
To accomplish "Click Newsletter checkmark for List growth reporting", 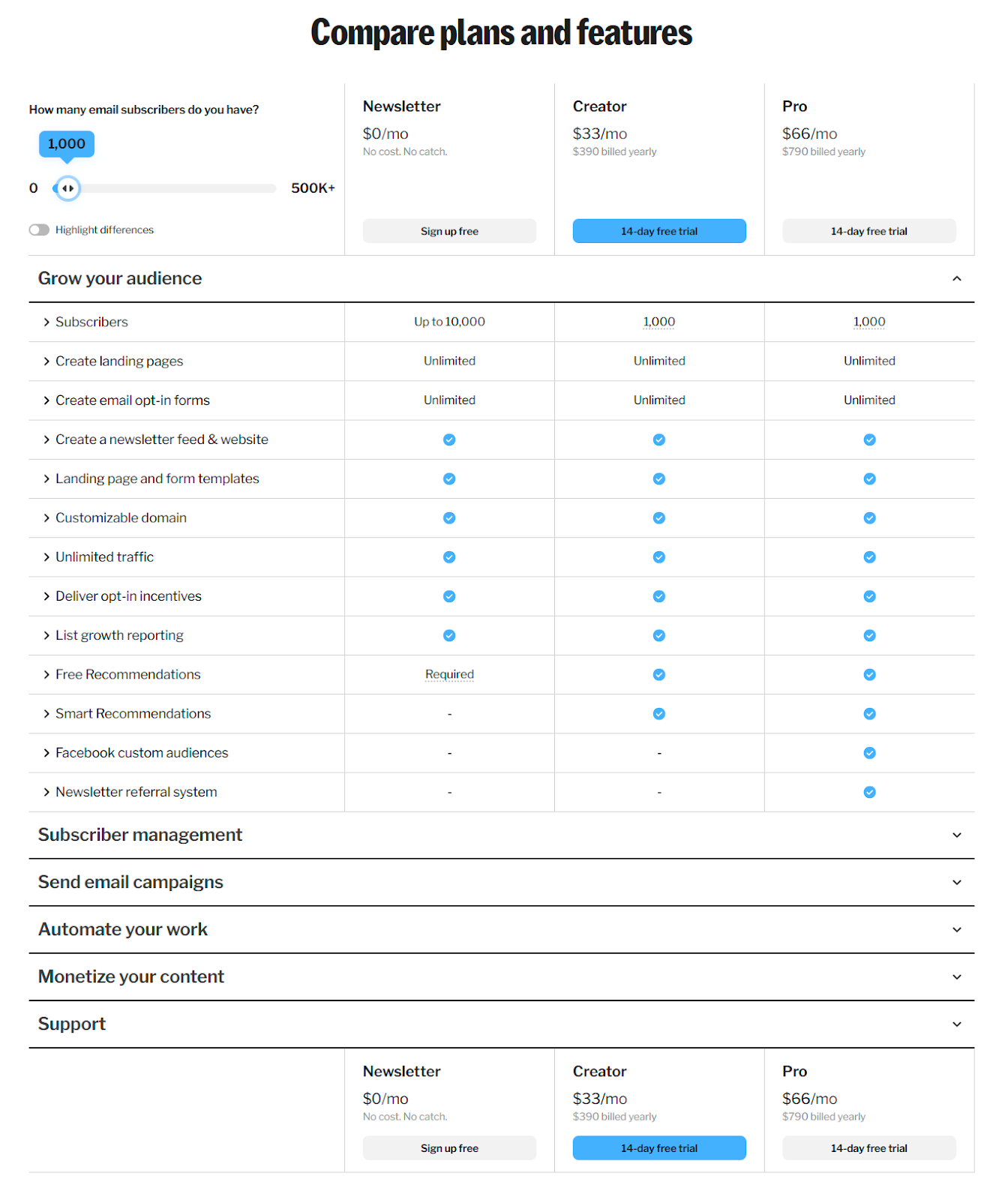I will coord(449,635).
